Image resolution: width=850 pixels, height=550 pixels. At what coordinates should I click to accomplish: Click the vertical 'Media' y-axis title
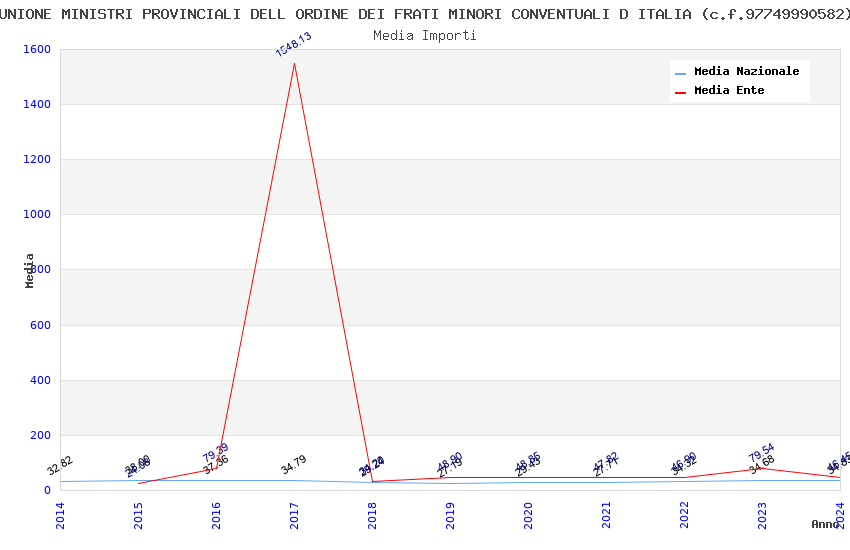[x=29, y=270]
